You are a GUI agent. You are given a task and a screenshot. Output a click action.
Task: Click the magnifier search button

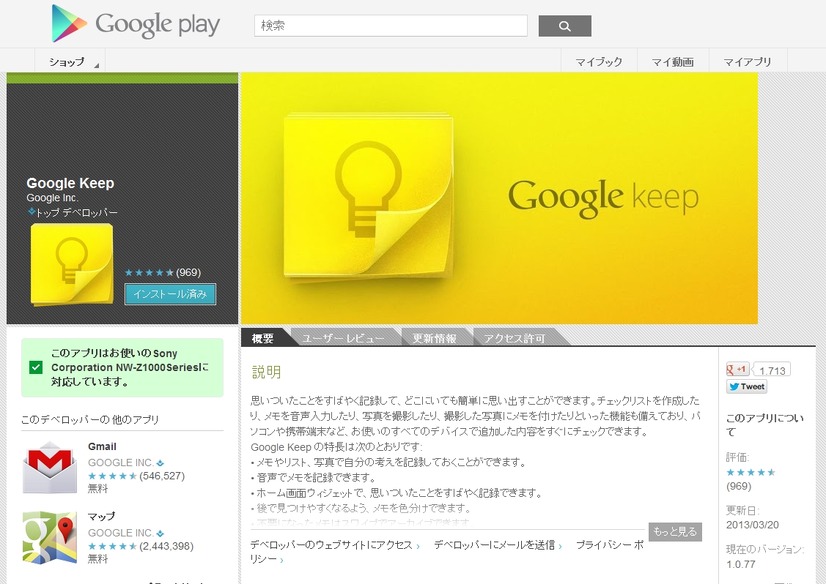coord(565,26)
